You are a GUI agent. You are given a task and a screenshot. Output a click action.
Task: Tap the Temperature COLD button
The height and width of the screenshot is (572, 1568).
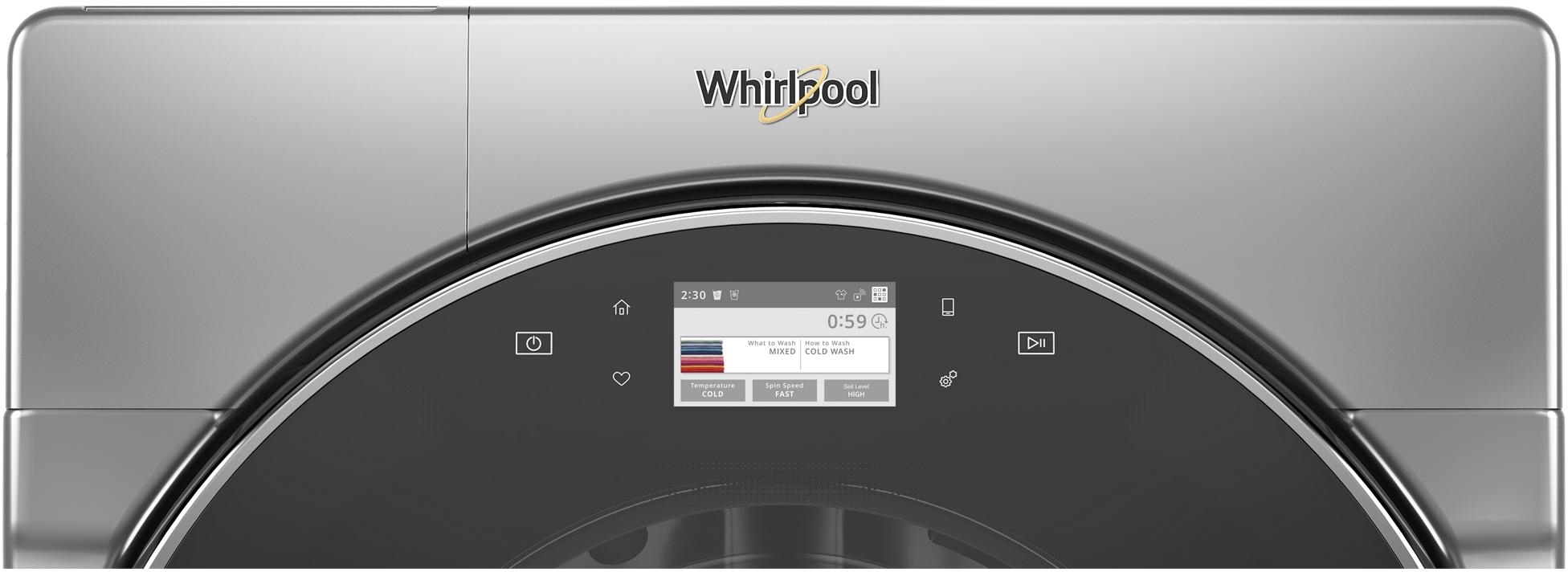coord(713,390)
